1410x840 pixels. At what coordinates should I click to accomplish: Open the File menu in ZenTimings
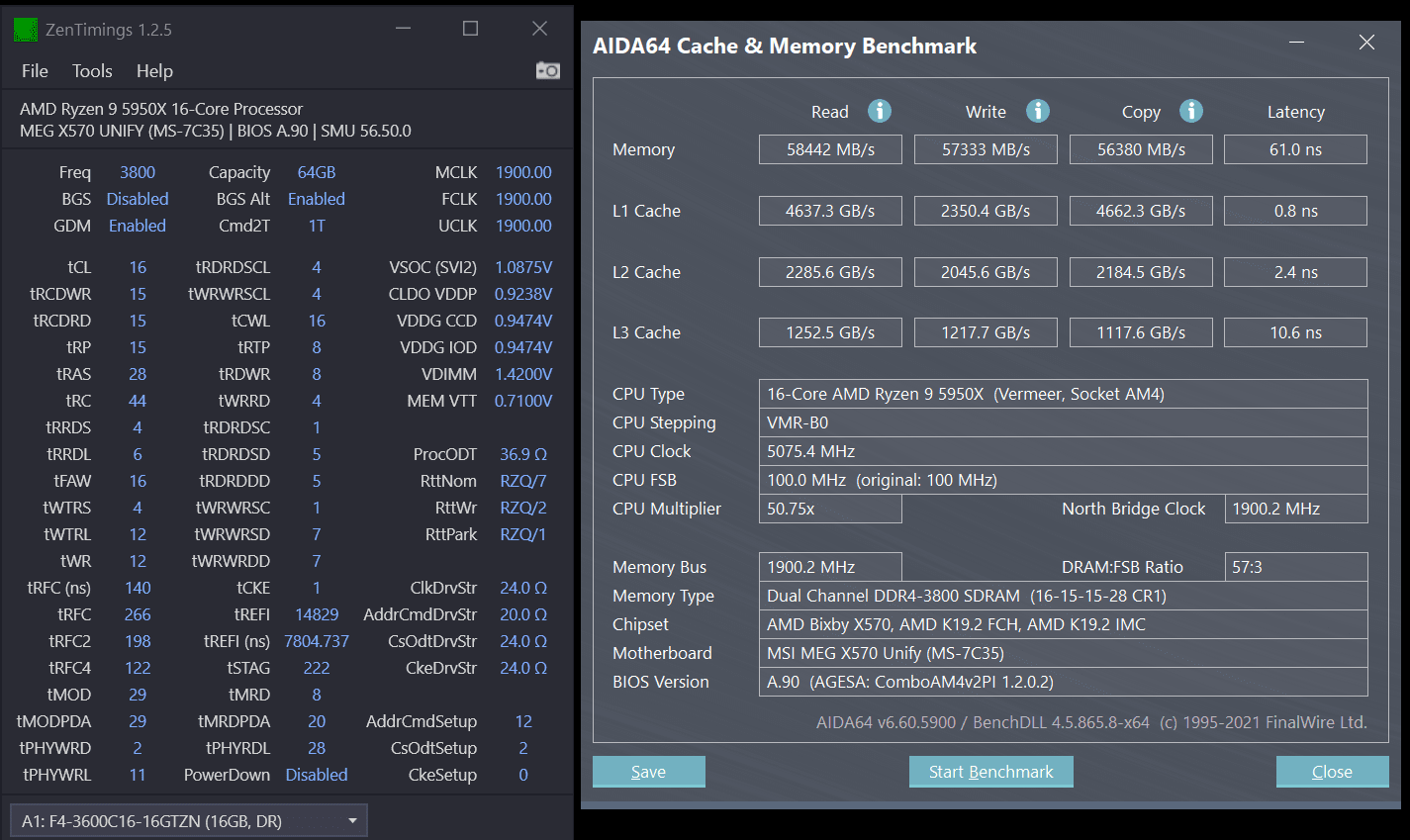pos(35,71)
